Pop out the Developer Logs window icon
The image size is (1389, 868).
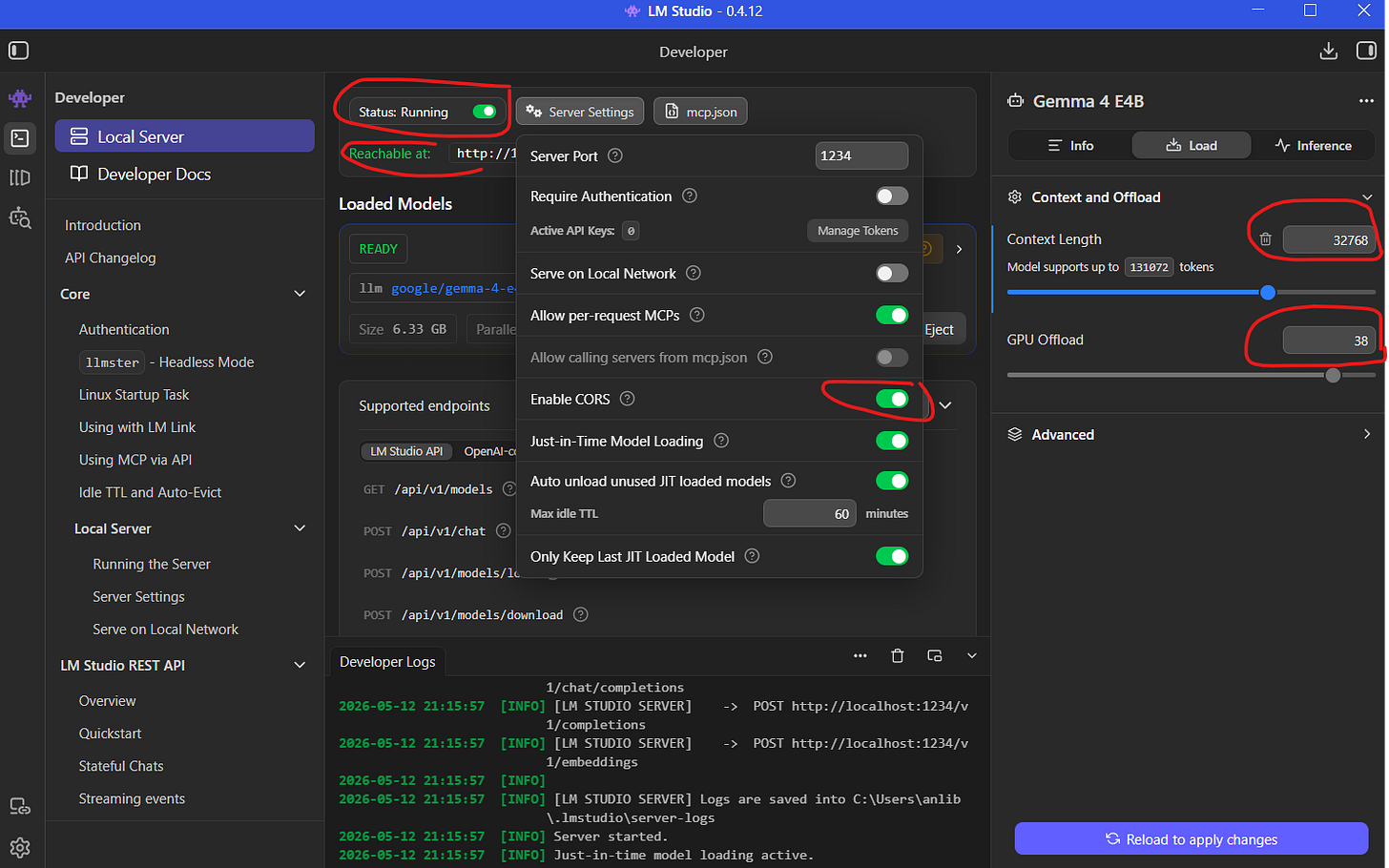[x=935, y=655]
